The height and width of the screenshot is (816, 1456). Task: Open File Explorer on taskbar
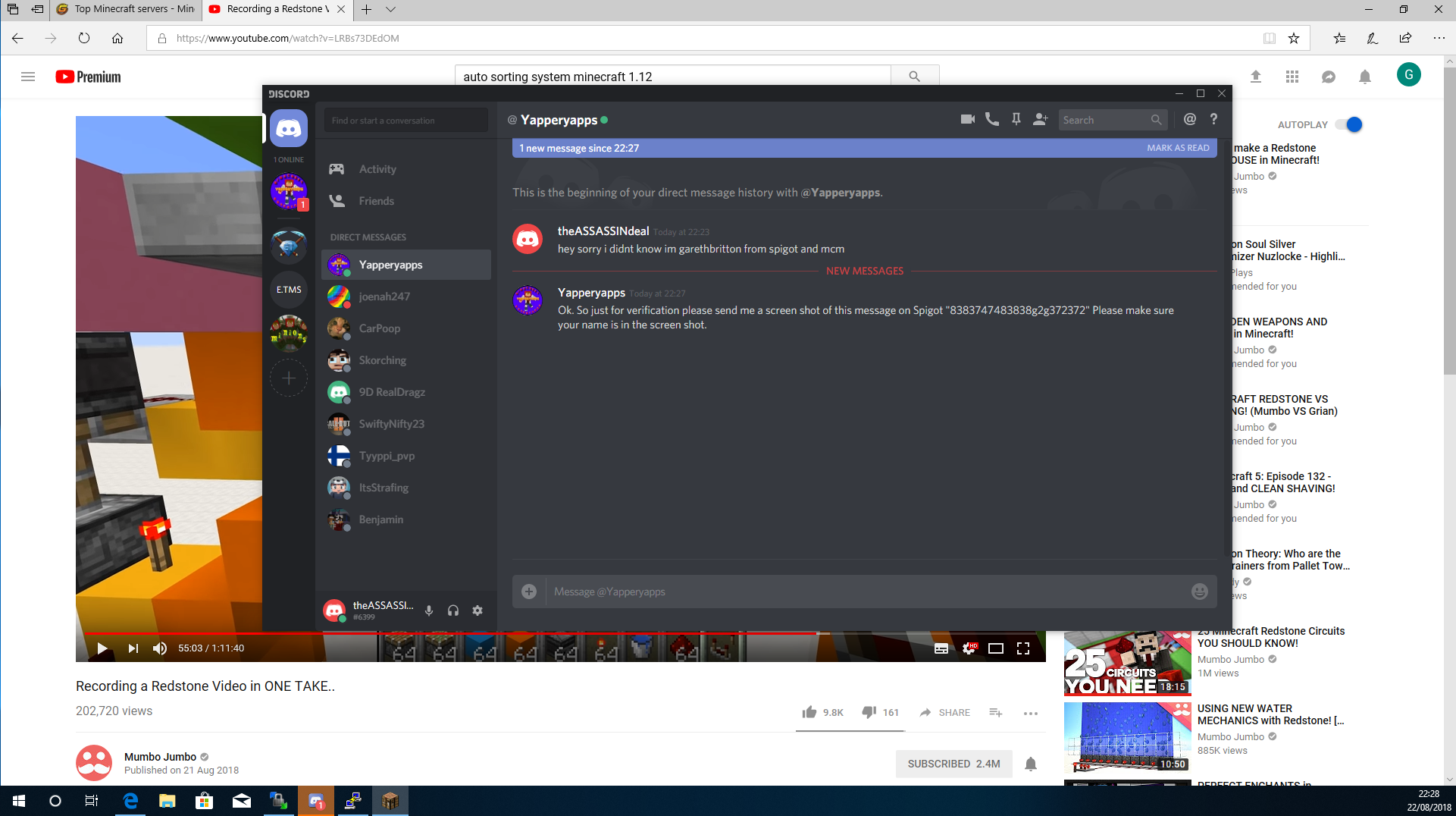[167, 801]
